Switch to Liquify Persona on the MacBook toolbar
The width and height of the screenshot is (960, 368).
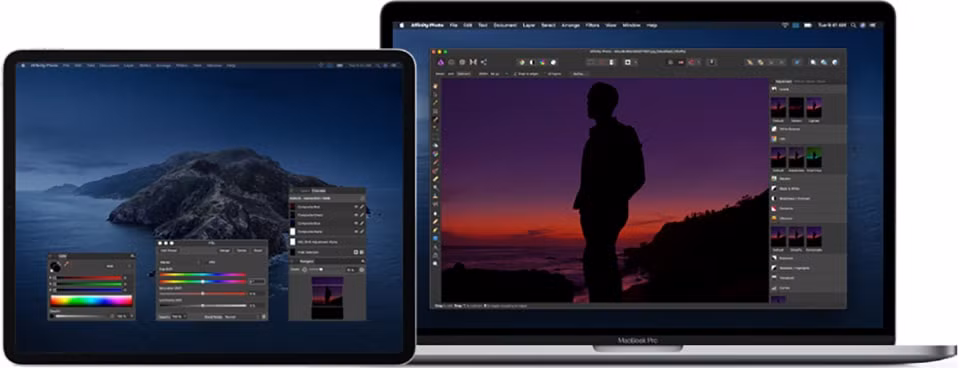[451, 62]
